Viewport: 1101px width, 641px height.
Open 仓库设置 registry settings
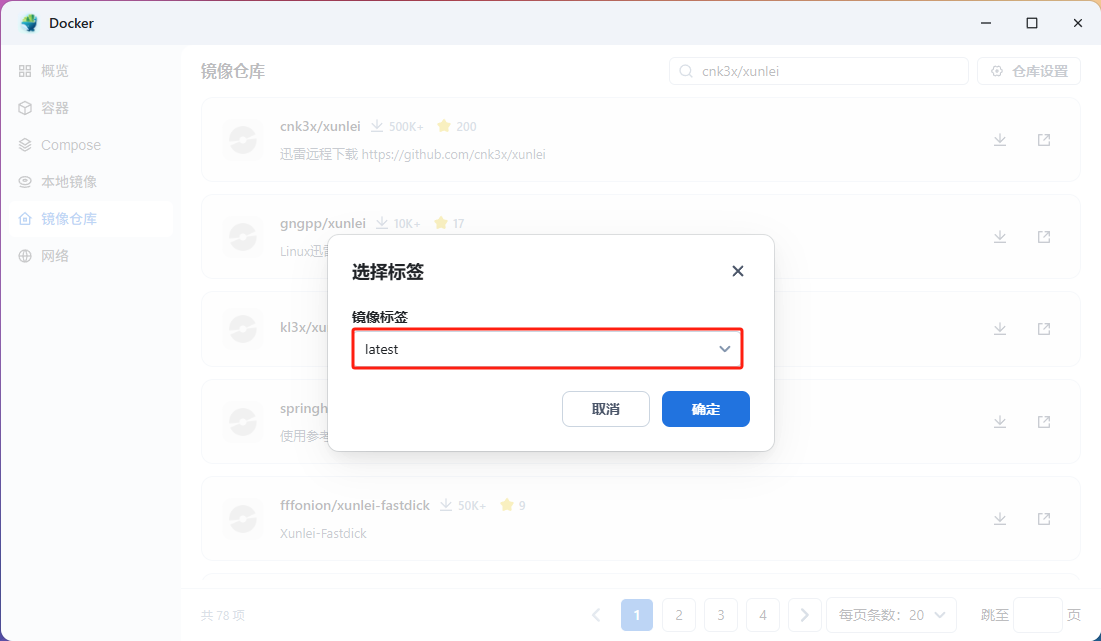click(x=1029, y=71)
